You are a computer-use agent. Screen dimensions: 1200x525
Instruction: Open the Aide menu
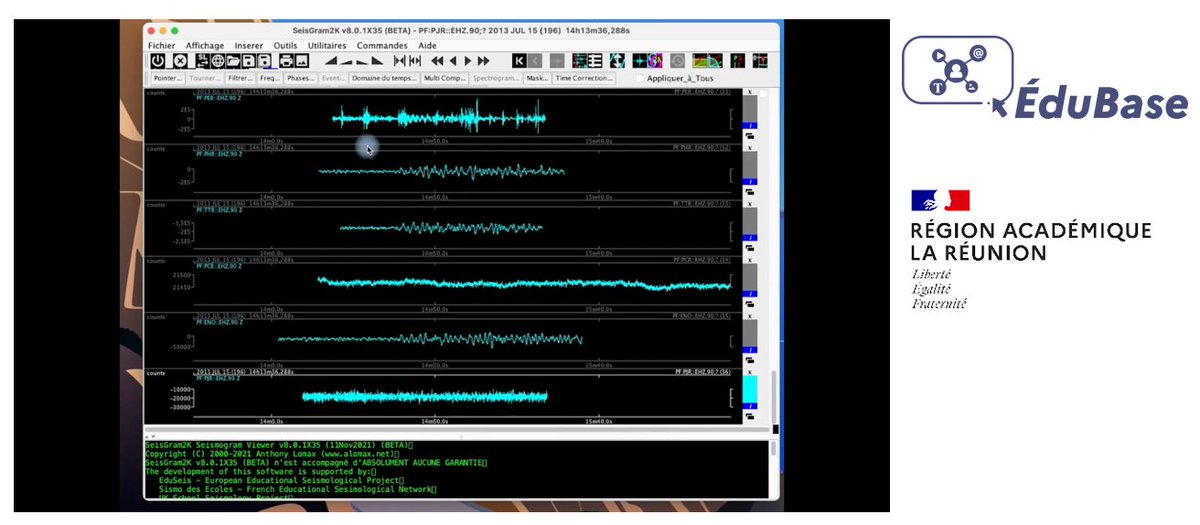tap(427, 45)
